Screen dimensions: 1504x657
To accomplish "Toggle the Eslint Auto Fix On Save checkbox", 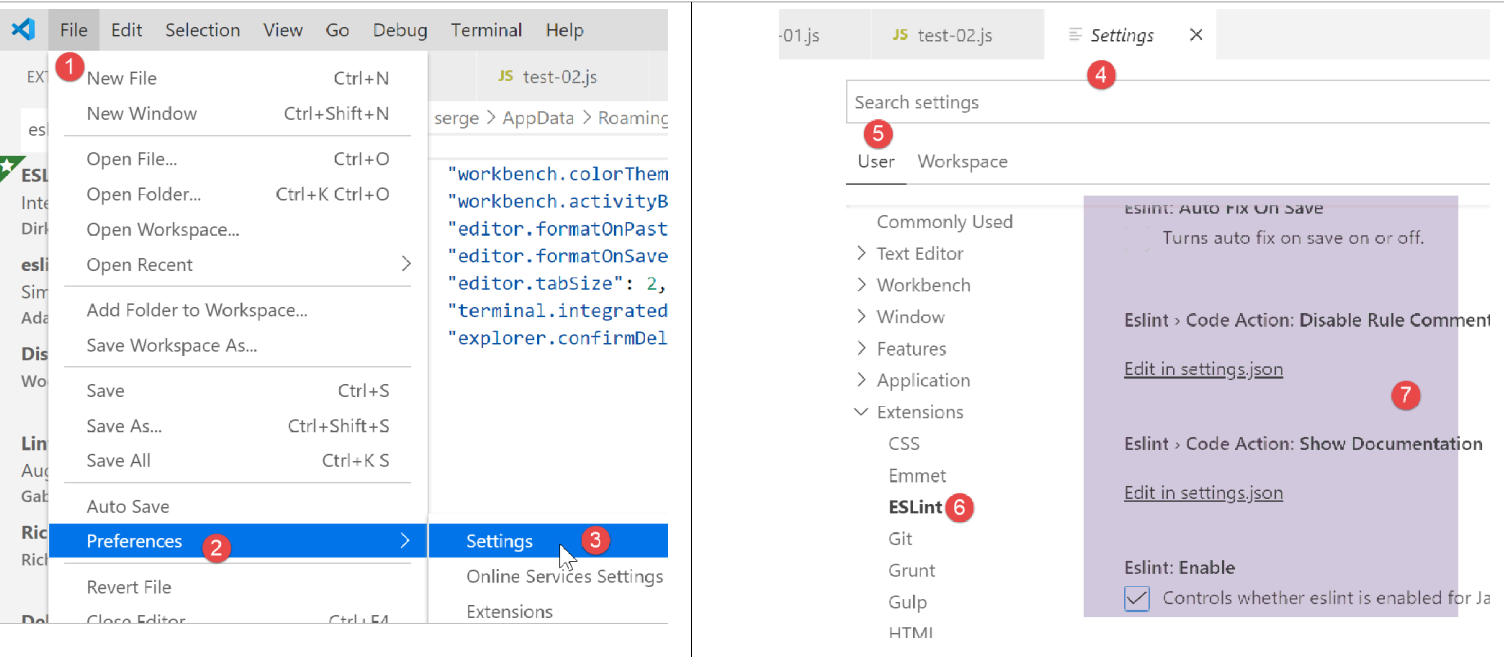I will [1137, 238].
